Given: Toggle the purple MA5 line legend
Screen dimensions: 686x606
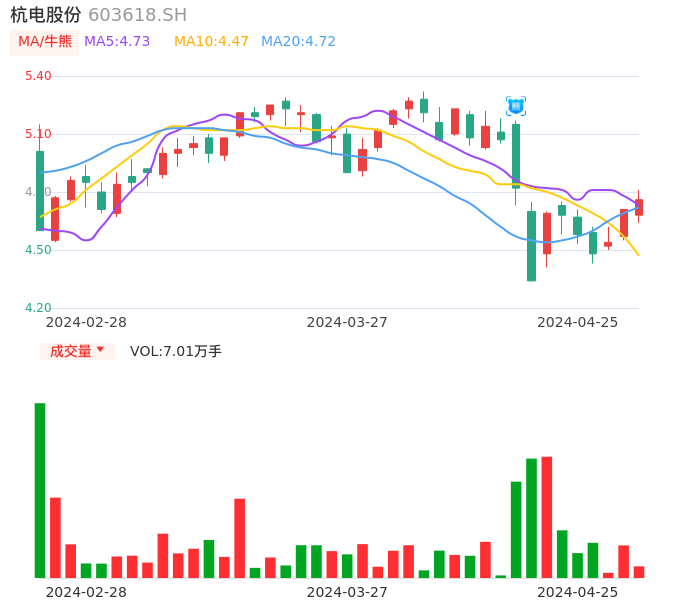Looking at the screenshot, I should (x=117, y=42).
